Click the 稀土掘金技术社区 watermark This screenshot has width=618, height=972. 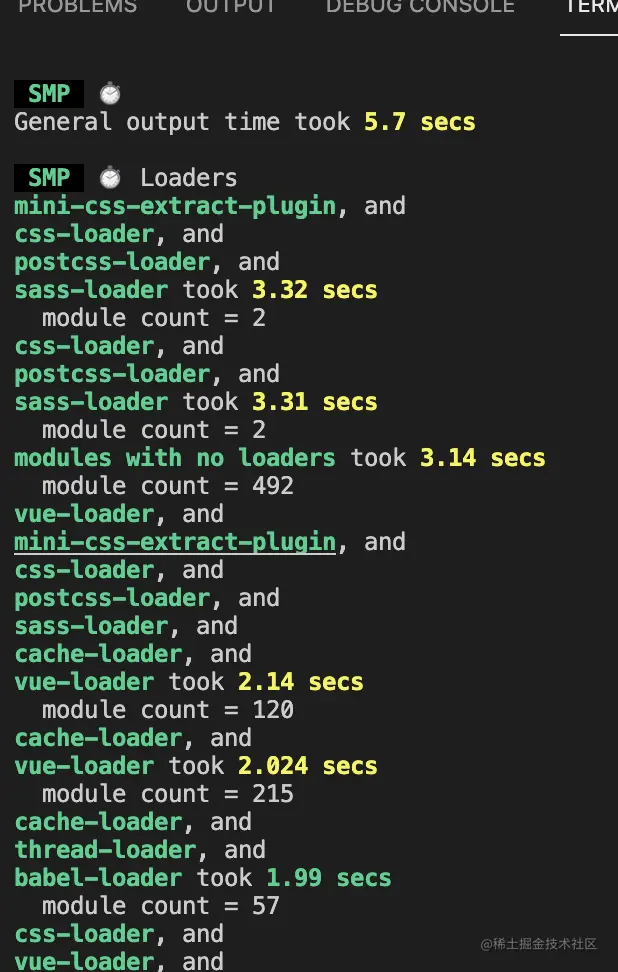coord(539,944)
